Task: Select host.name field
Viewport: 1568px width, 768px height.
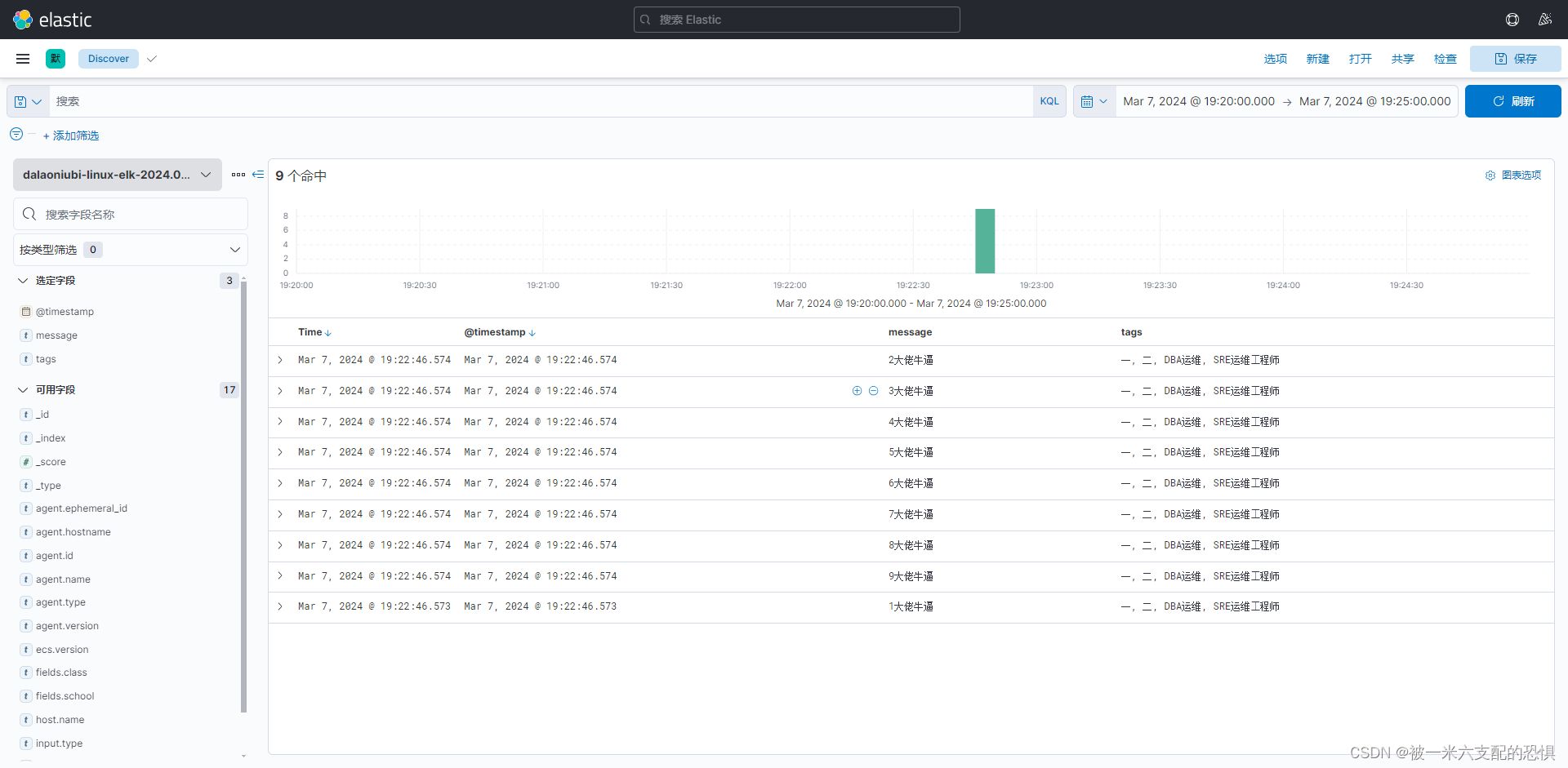Action: click(x=60, y=720)
